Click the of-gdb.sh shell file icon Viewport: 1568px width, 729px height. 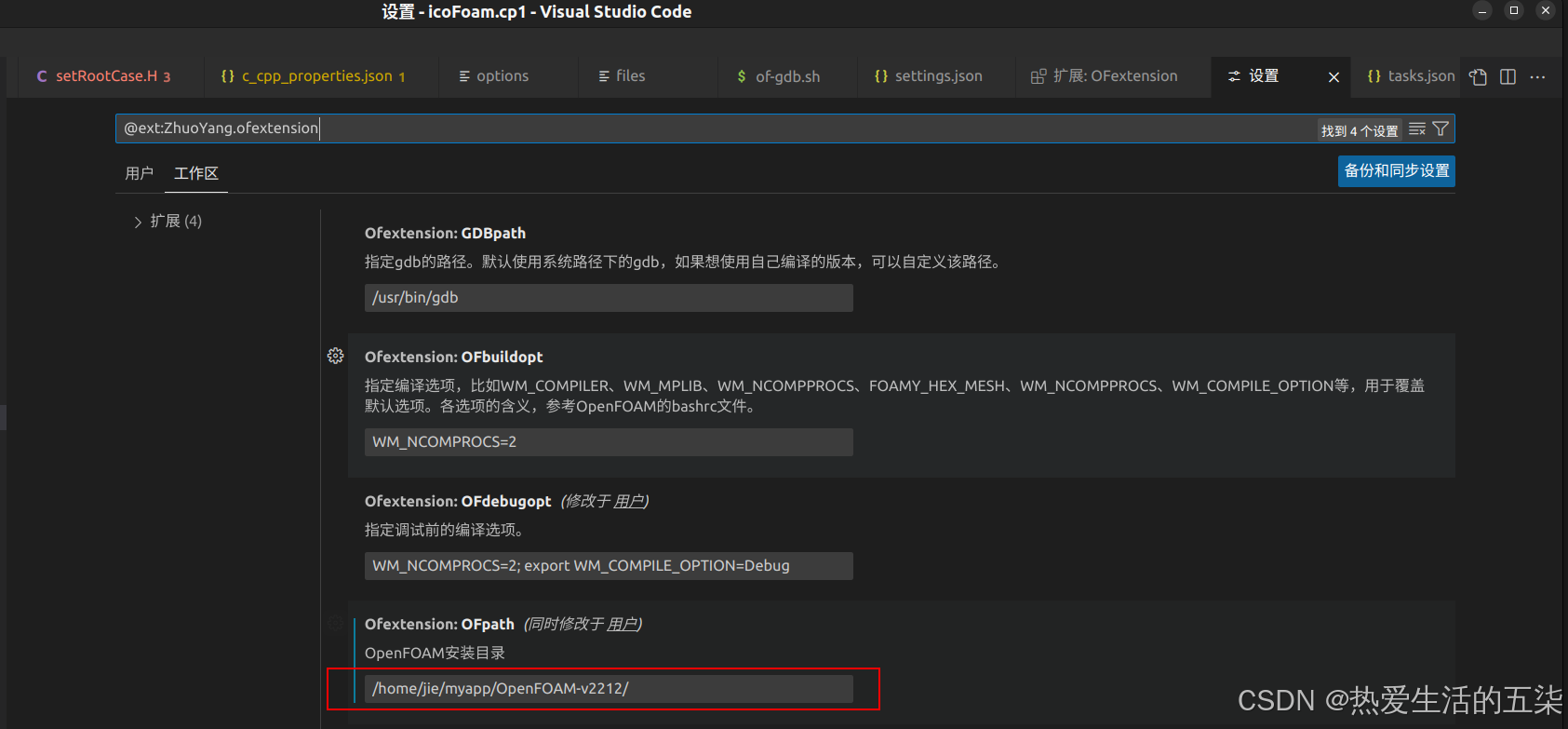click(742, 76)
